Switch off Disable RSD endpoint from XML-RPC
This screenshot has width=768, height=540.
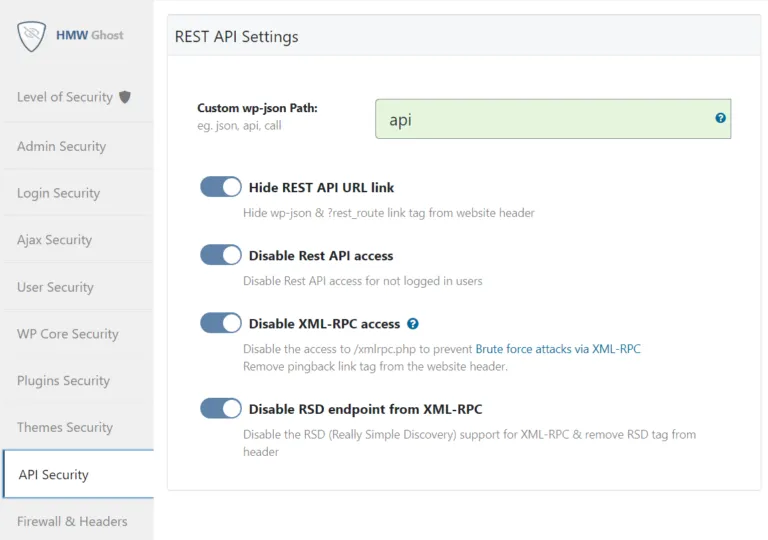tap(221, 408)
